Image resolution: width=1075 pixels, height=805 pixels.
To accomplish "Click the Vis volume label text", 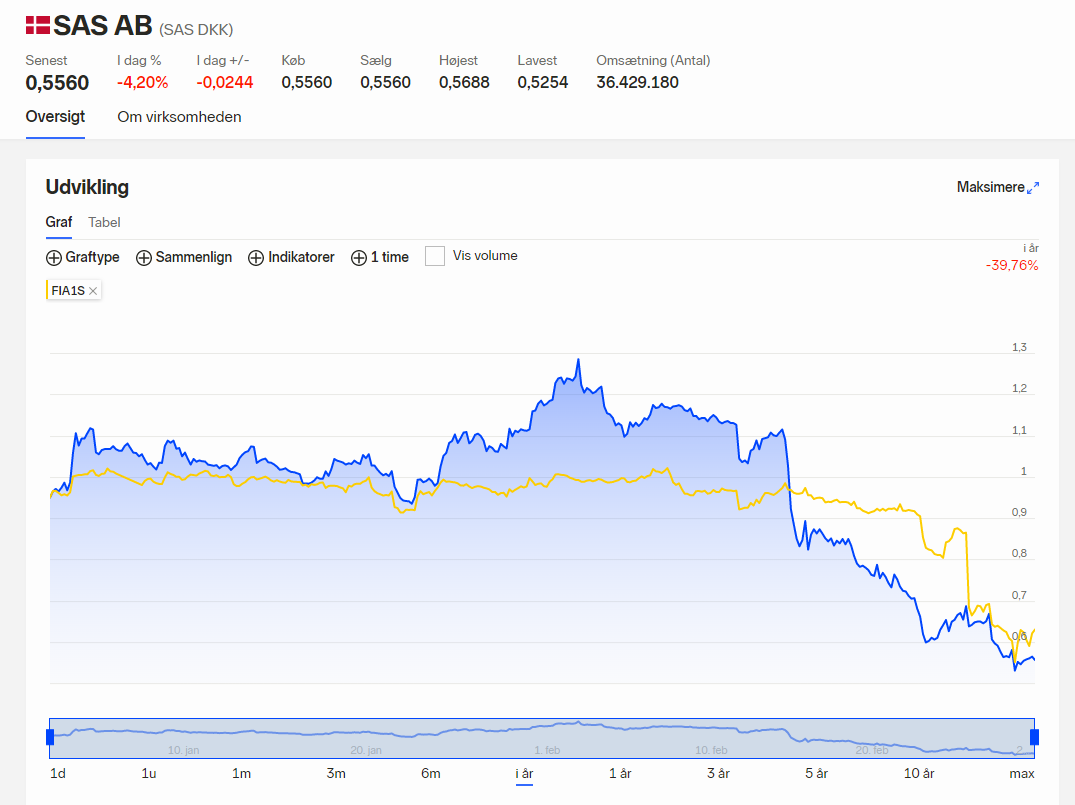I will coord(485,256).
